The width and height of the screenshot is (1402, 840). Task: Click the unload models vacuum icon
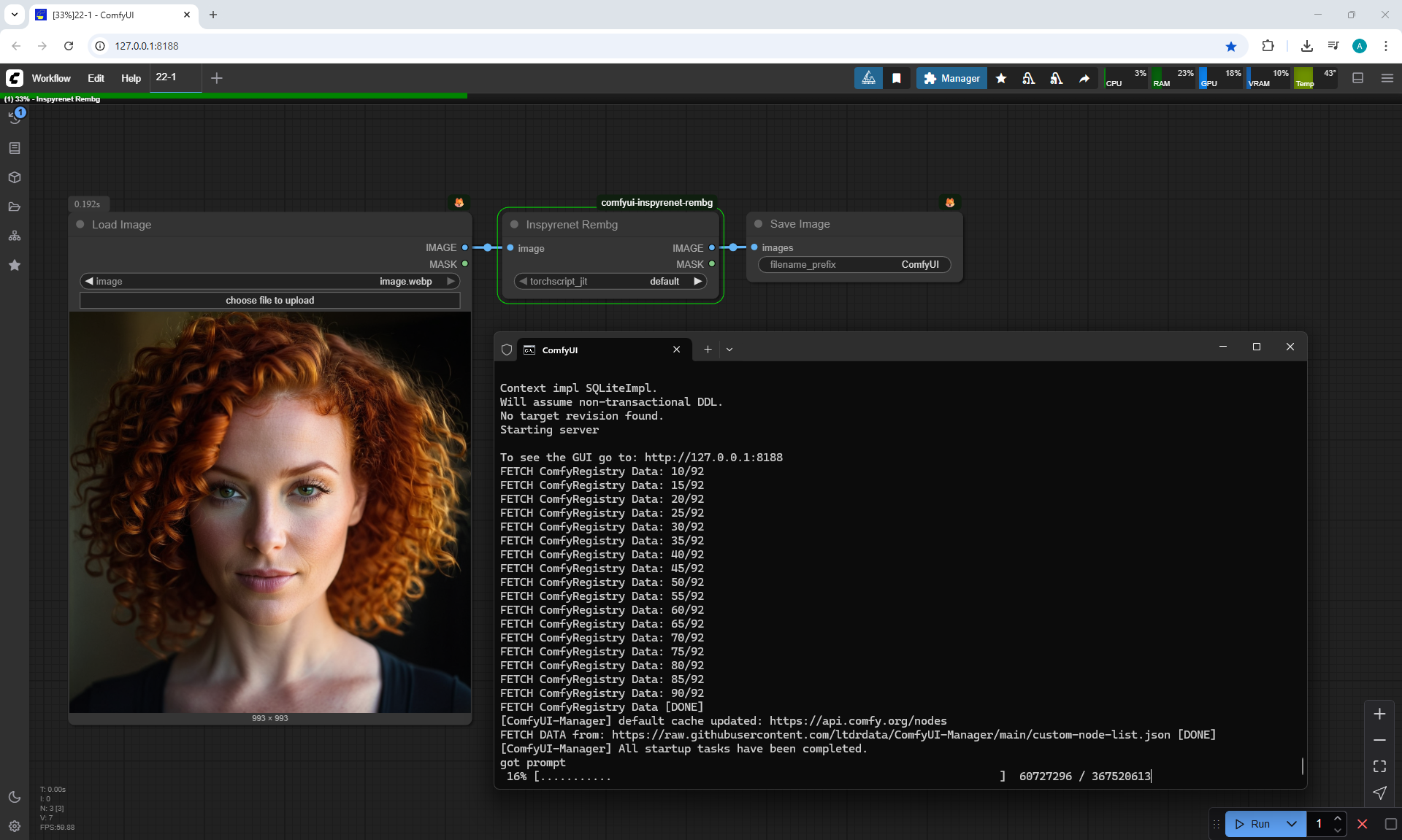pyautogui.click(x=1028, y=78)
